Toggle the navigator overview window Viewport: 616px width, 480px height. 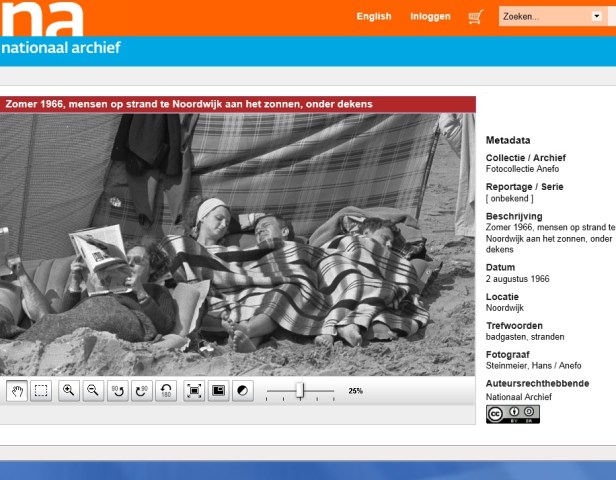[218, 391]
